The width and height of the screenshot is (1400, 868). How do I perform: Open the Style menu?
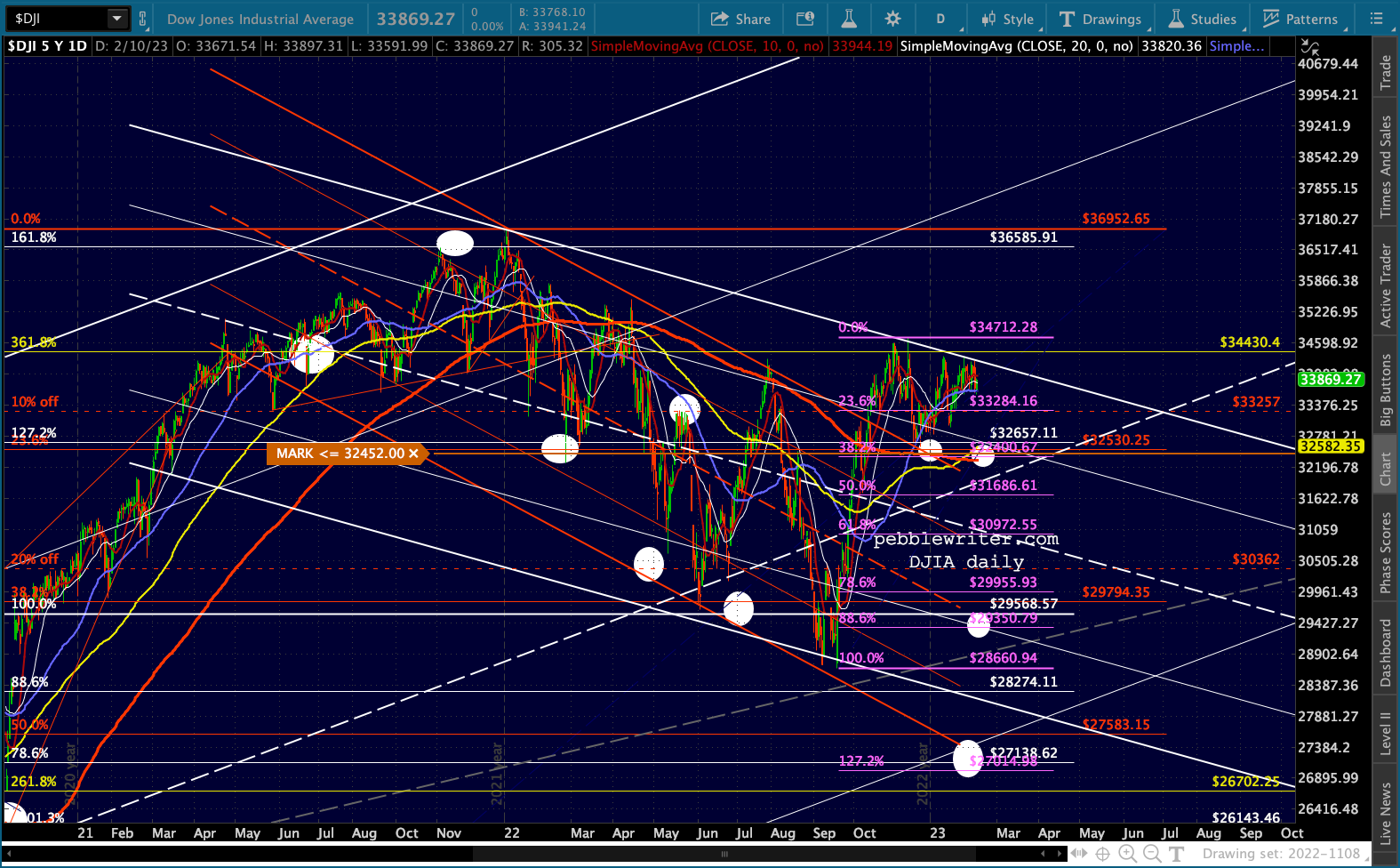tap(1007, 19)
